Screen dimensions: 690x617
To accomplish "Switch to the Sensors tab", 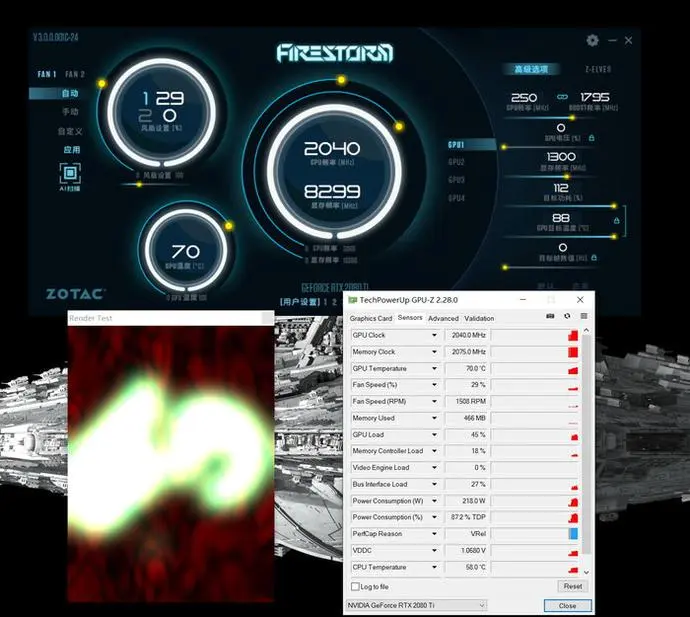I will pos(410,317).
